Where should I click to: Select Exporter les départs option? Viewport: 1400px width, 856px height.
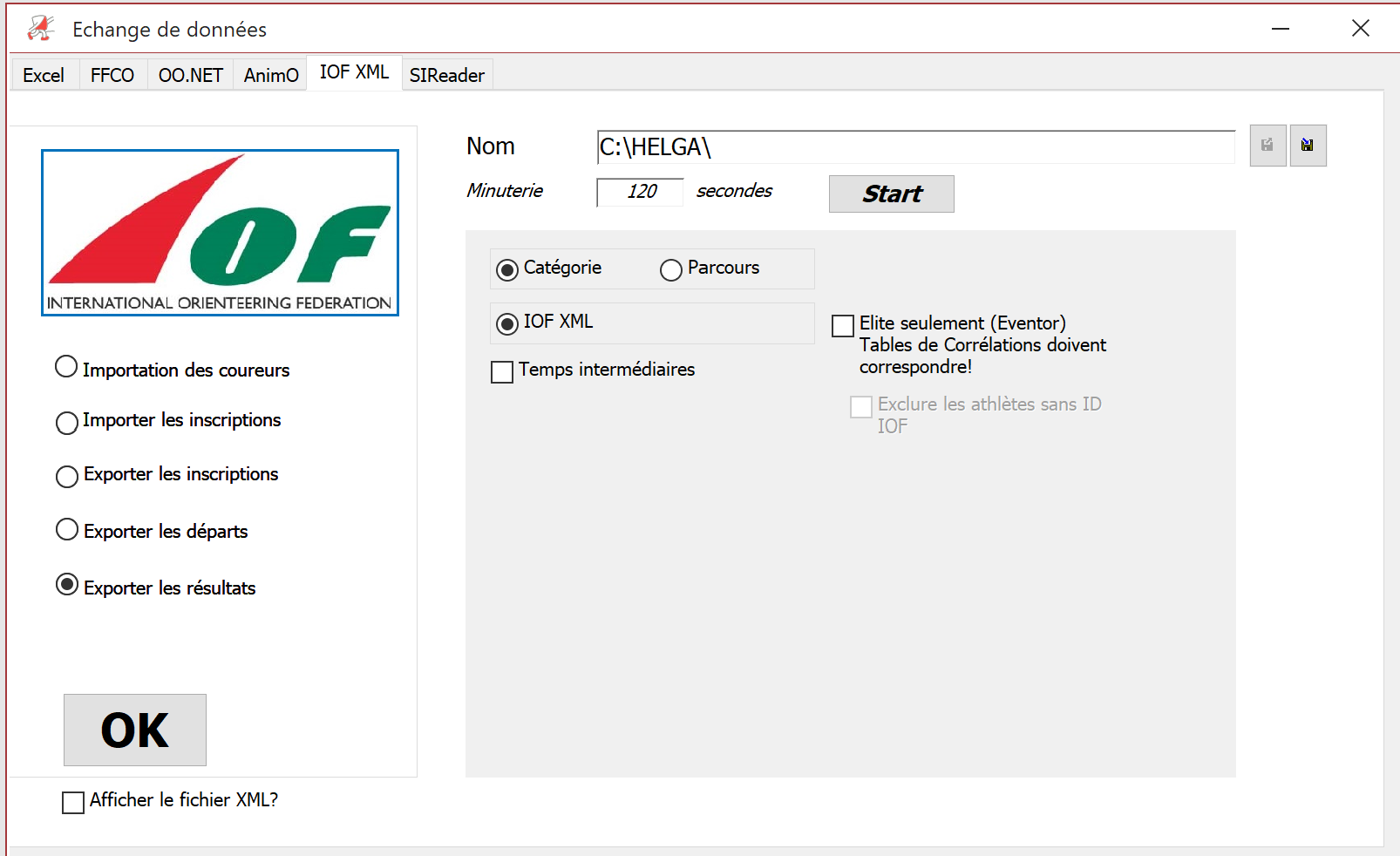(x=67, y=529)
